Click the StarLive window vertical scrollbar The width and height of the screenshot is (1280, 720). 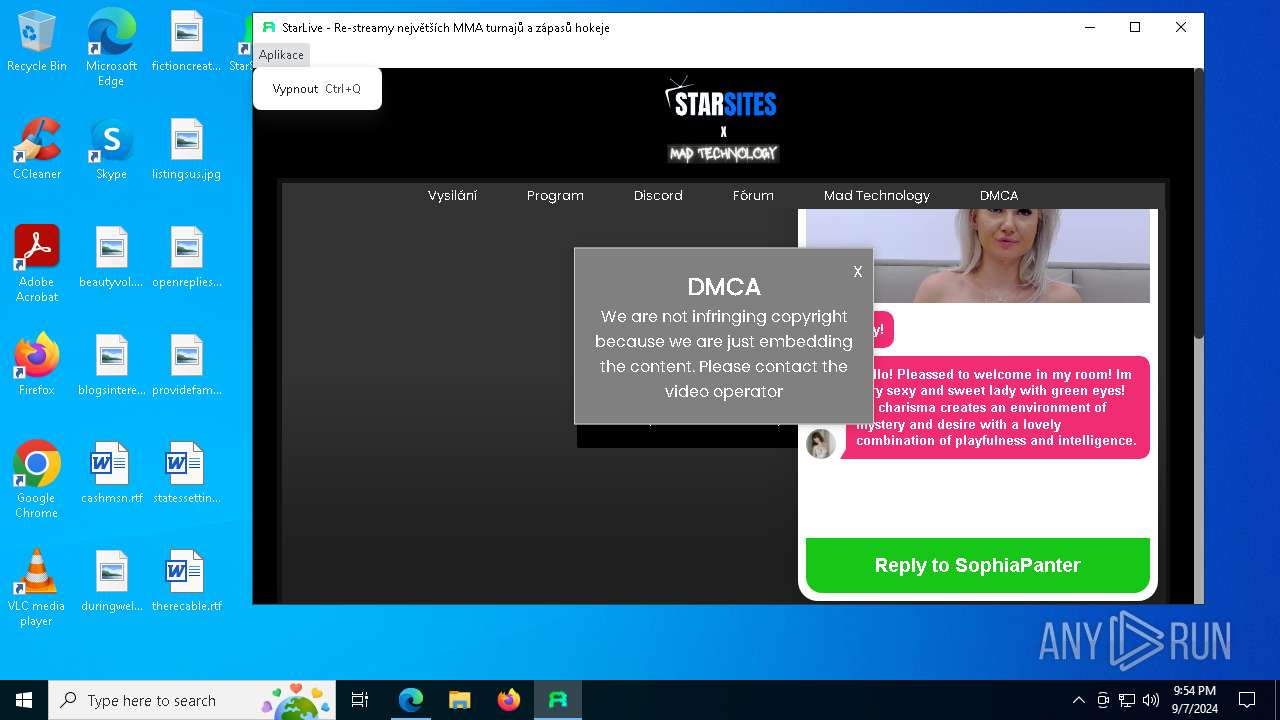coord(1198,204)
